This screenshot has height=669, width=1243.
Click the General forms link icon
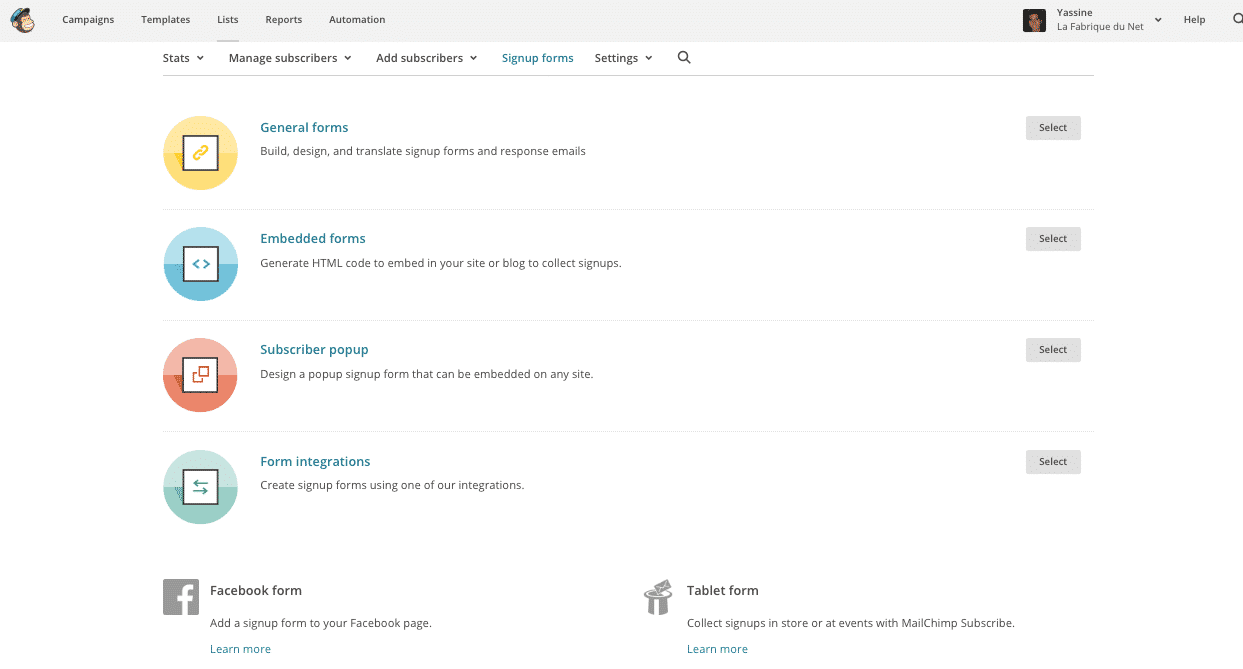pos(200,153)
